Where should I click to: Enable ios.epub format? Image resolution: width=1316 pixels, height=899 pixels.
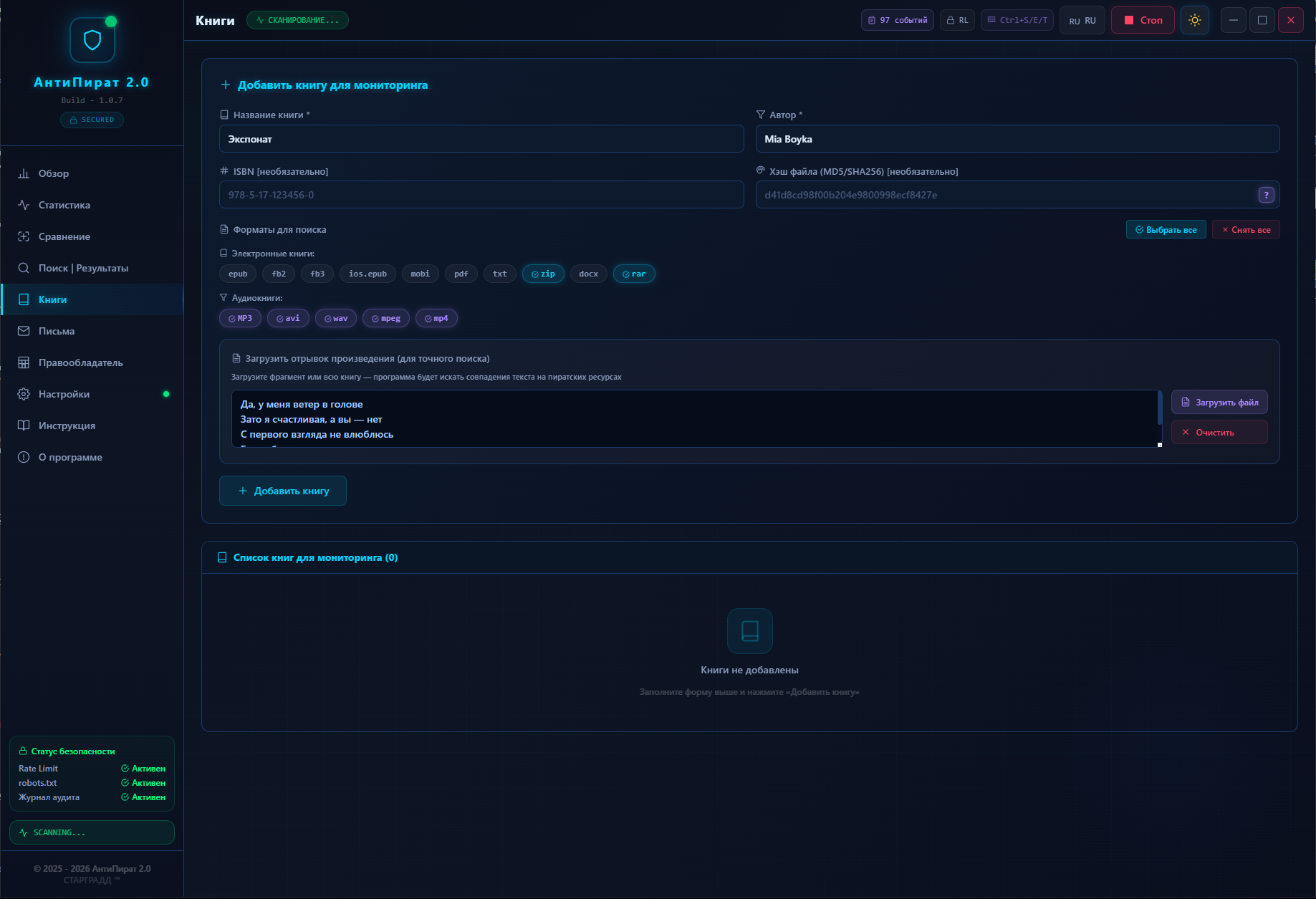pos(368,274)
